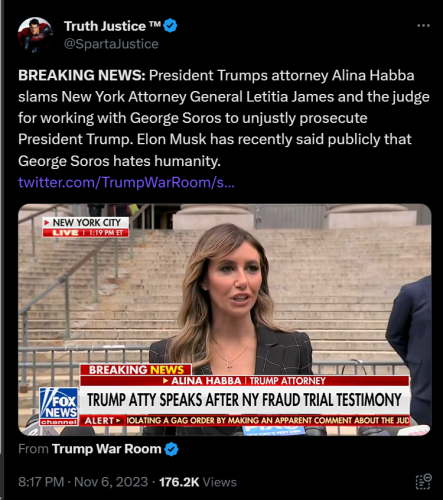The image size is (443, 500).
Task: Click the bold BREAKING NEWS tweet text
Action: point(82,75)
